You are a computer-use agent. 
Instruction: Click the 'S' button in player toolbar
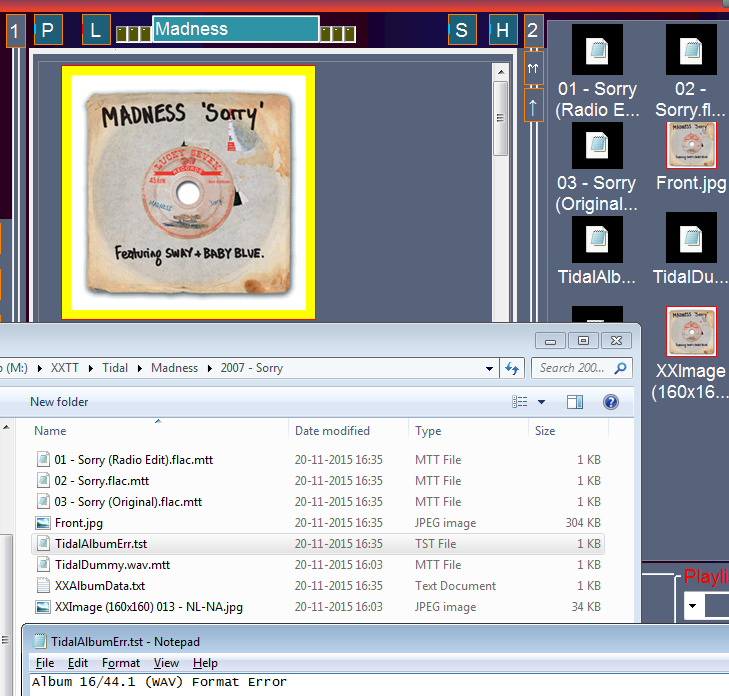tap(462, 30)
